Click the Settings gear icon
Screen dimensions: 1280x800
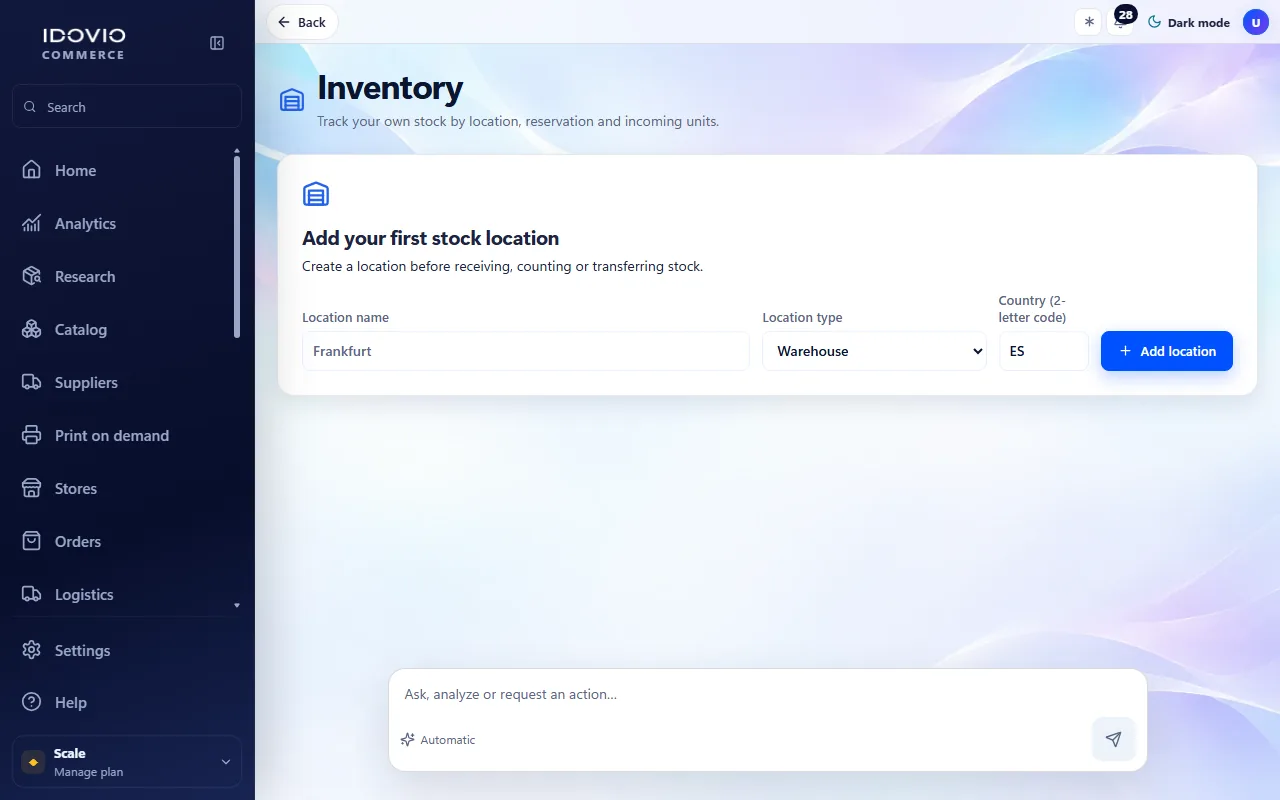coord(32,651)
